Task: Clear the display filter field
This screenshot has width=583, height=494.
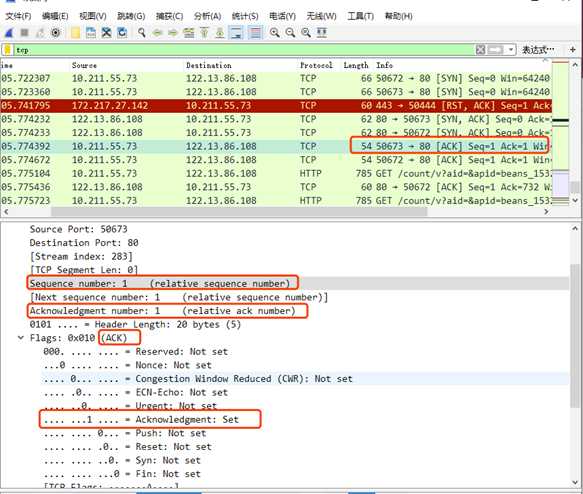Action: (x=480, y=49)
